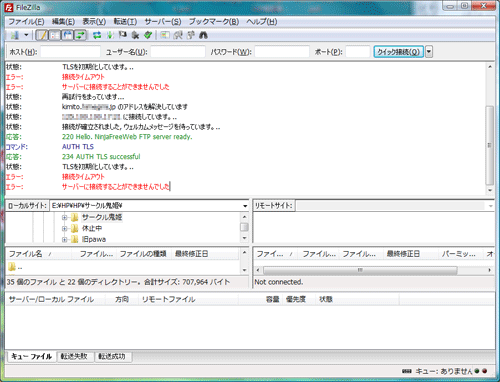
Task: Sort remote files by 最終修正日 column
Action: coord(411,254)
